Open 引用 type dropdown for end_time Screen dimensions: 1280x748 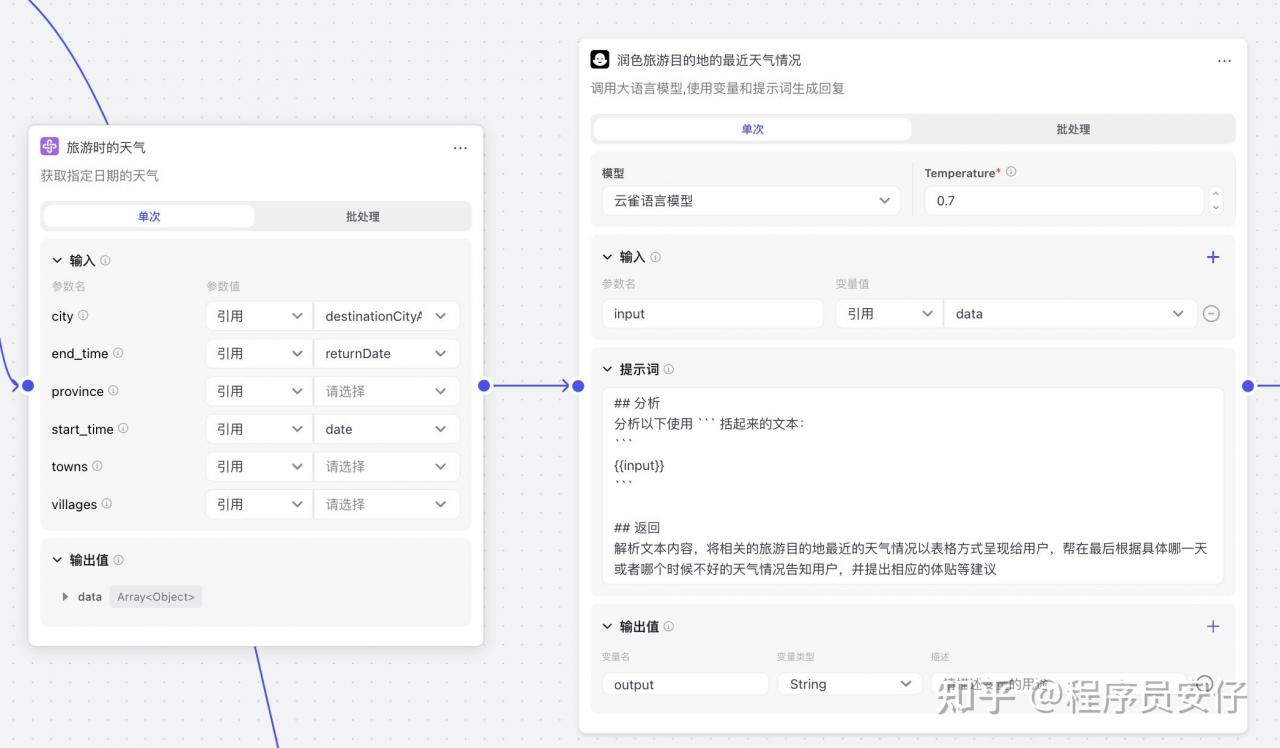(x=259, y=353)
